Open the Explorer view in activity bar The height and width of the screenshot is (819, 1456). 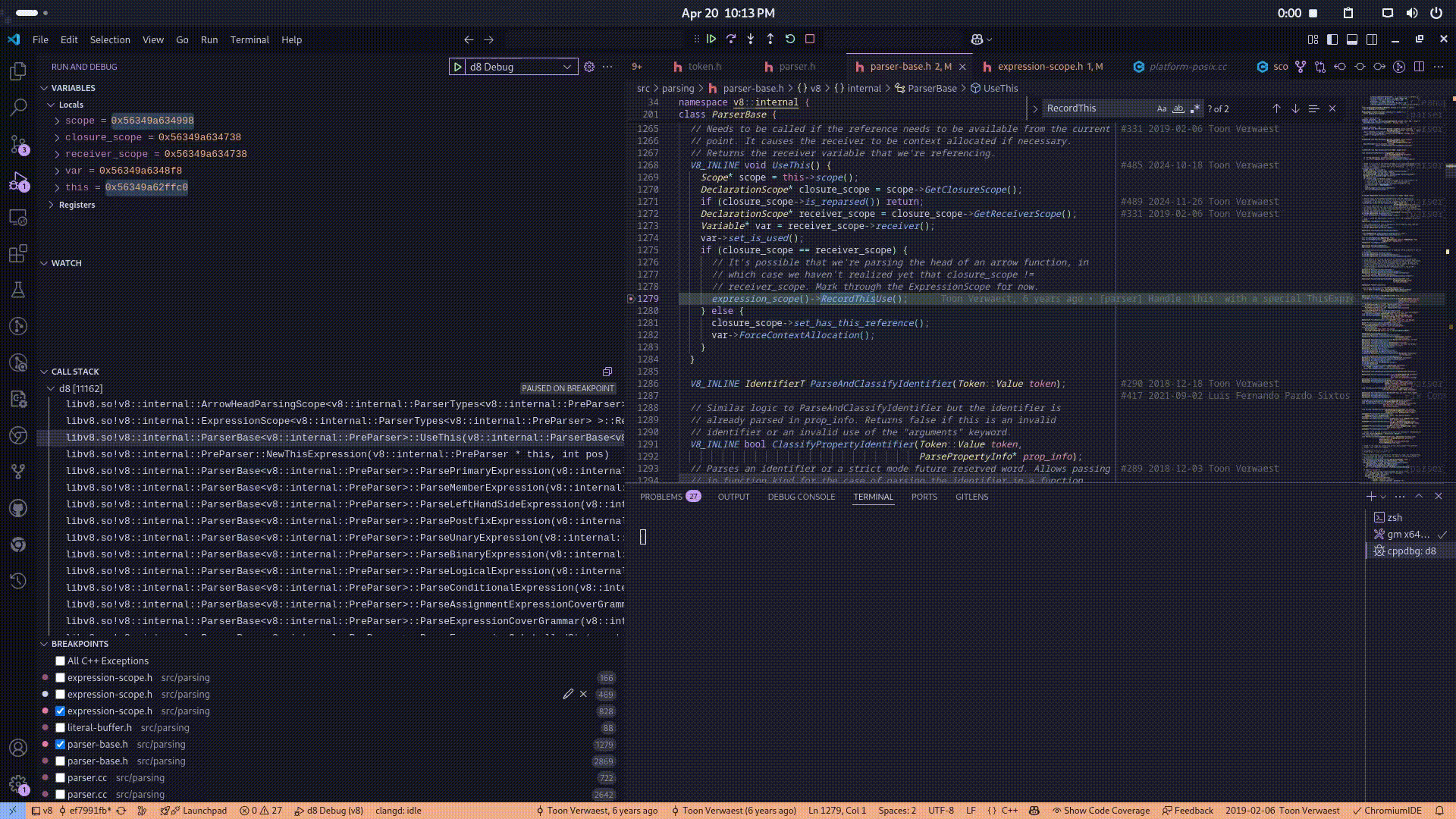coord(18,71)
